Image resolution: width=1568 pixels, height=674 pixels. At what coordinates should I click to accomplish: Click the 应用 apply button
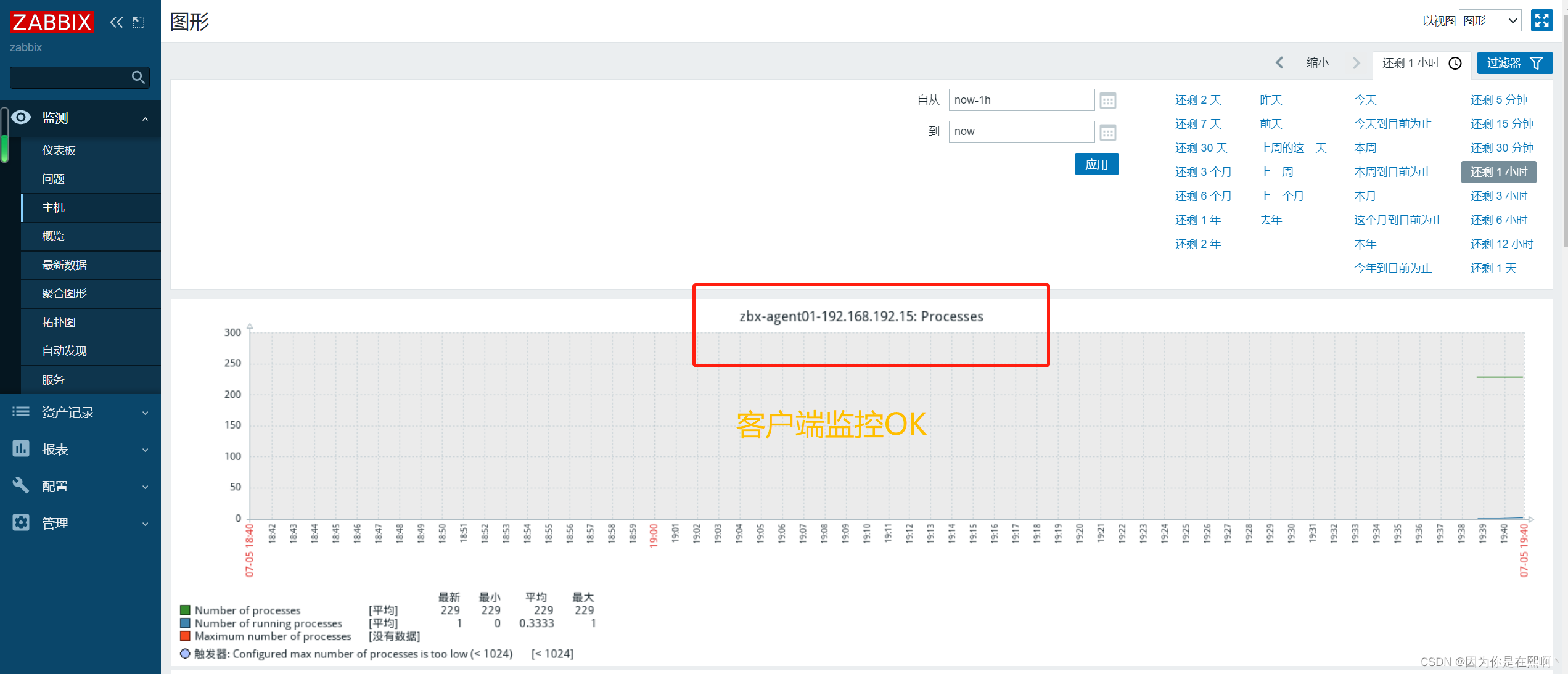pyautogui.click(x=1096, y=164)
